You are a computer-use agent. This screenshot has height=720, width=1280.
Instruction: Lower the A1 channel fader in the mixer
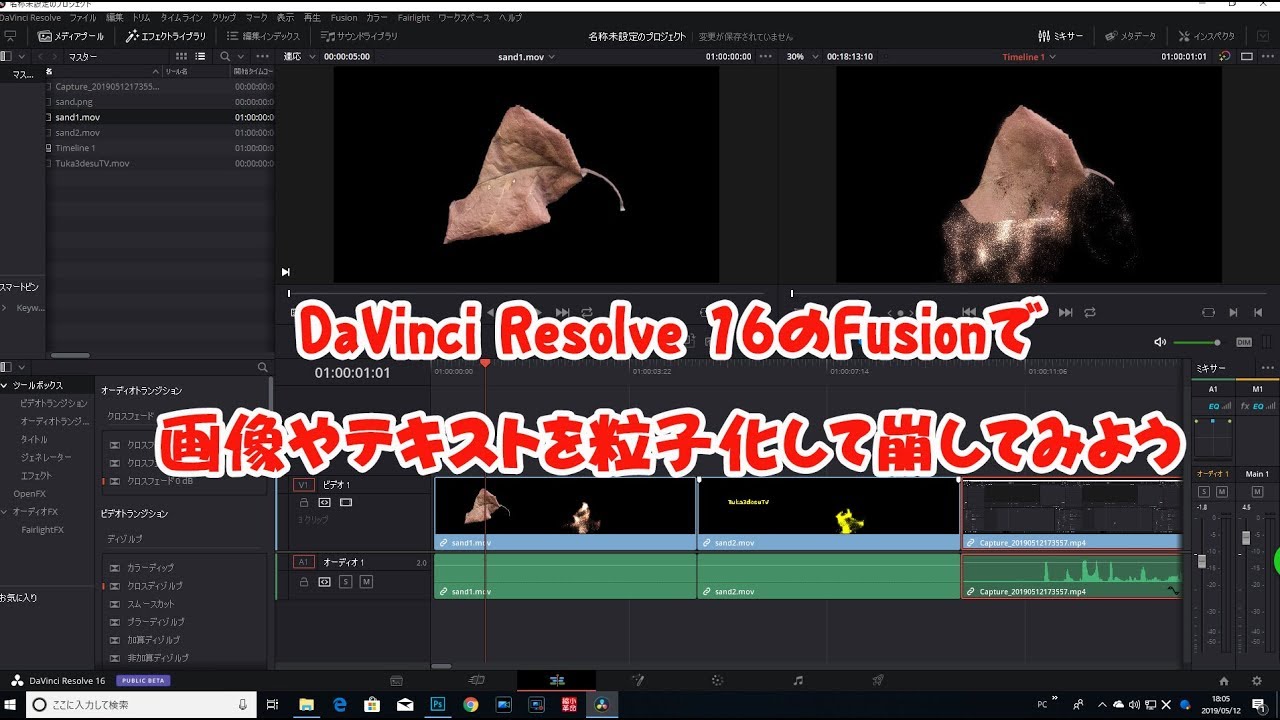(1204, 559)
